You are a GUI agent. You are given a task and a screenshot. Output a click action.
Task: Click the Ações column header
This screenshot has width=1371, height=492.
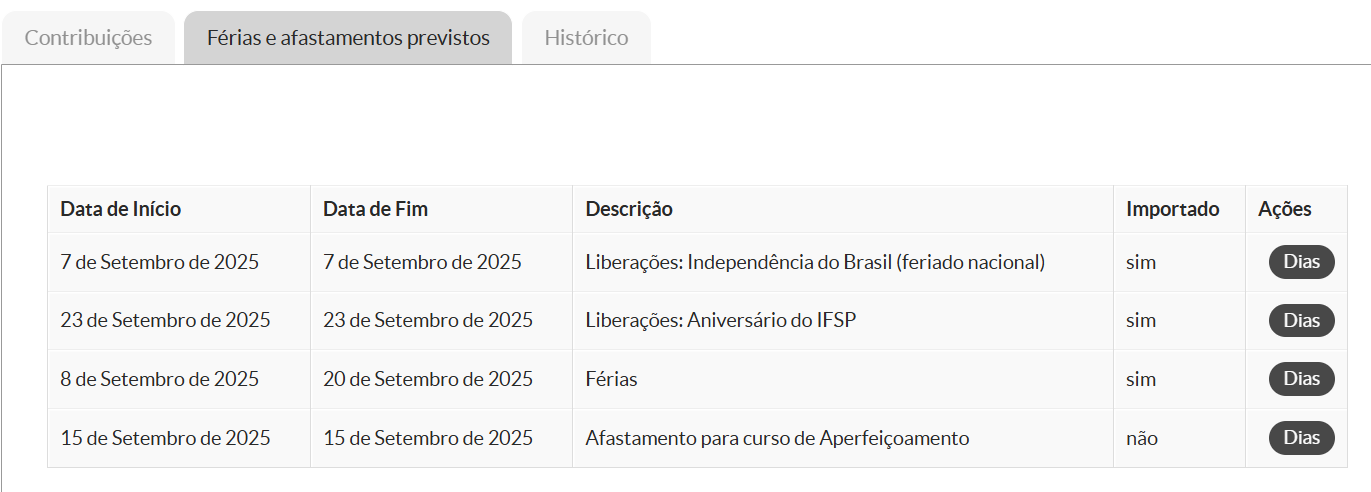(1284, 209)
